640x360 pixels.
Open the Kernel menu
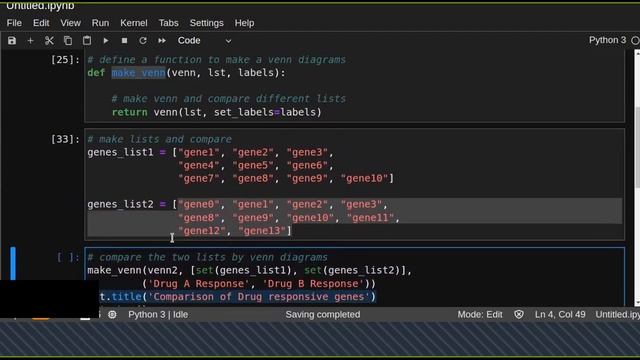(x=133, y=23)
